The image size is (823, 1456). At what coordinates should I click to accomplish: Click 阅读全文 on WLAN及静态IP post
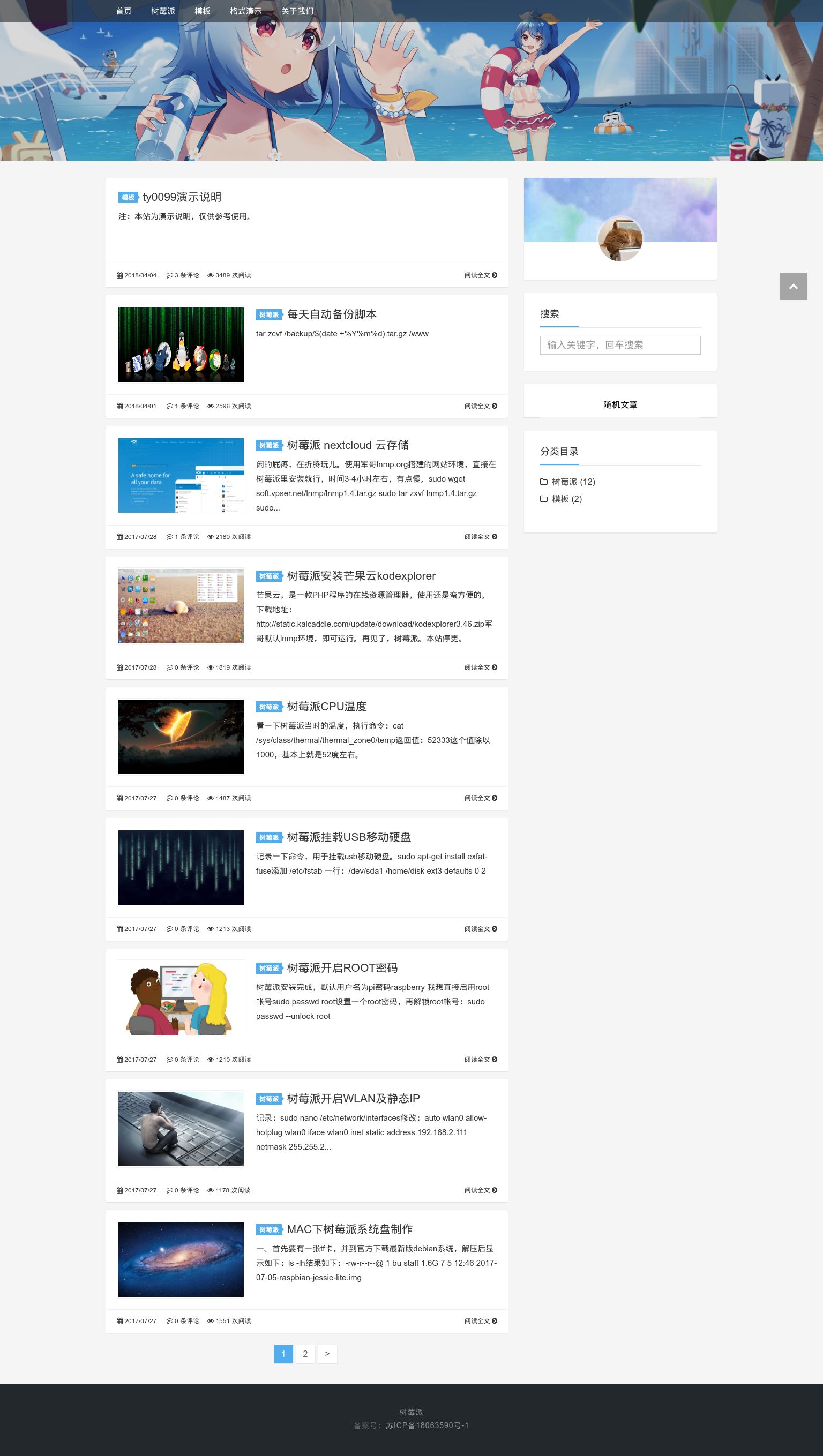point(481,1190)
